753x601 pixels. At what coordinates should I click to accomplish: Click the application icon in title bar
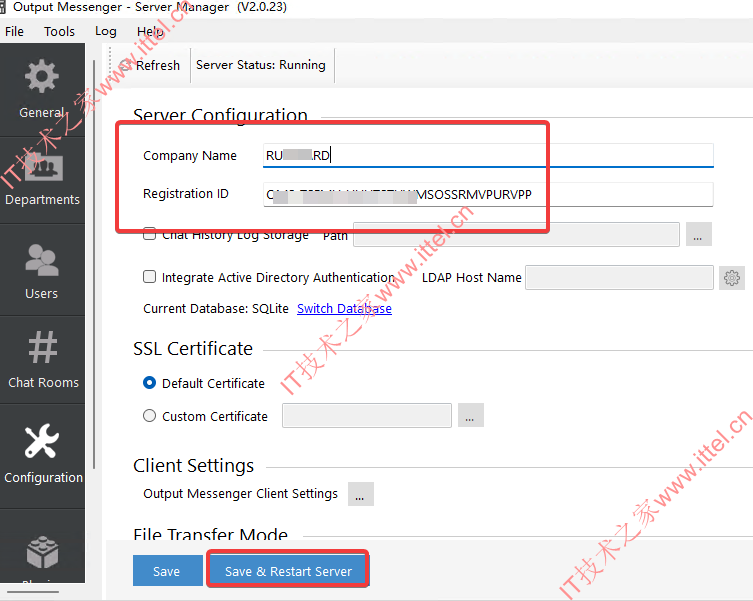pos(3,7)
